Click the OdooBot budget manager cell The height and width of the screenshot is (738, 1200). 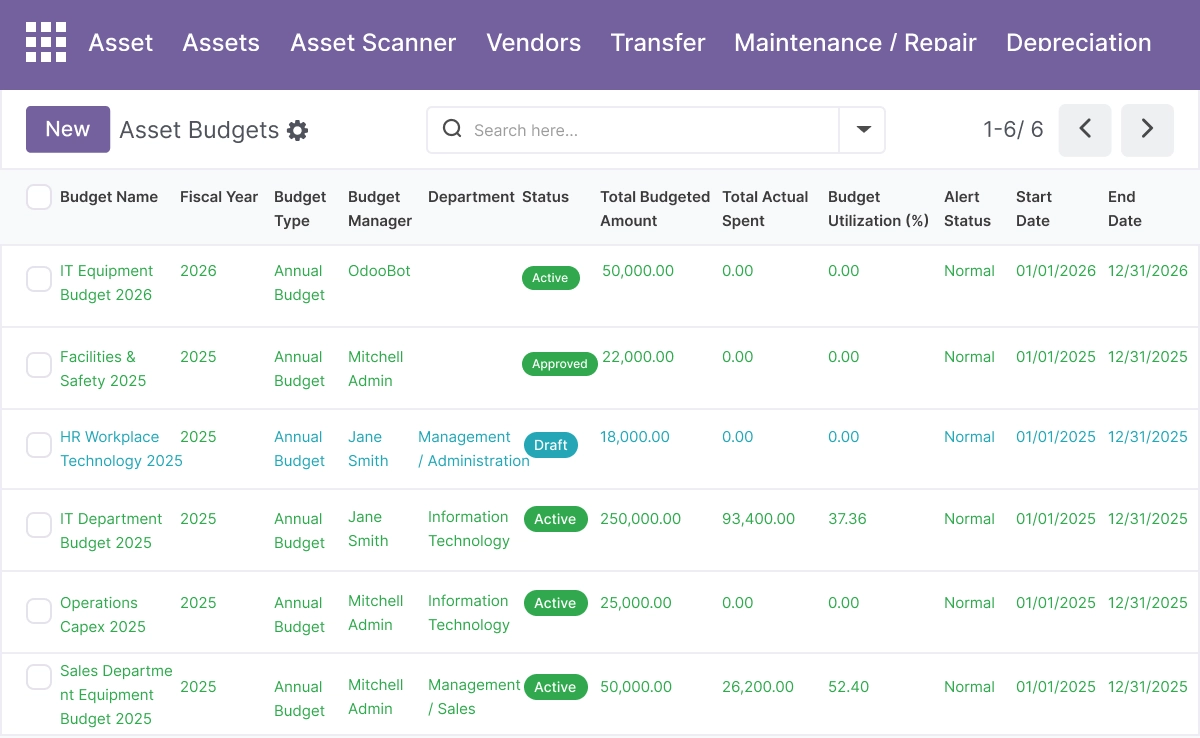(379, 271)
